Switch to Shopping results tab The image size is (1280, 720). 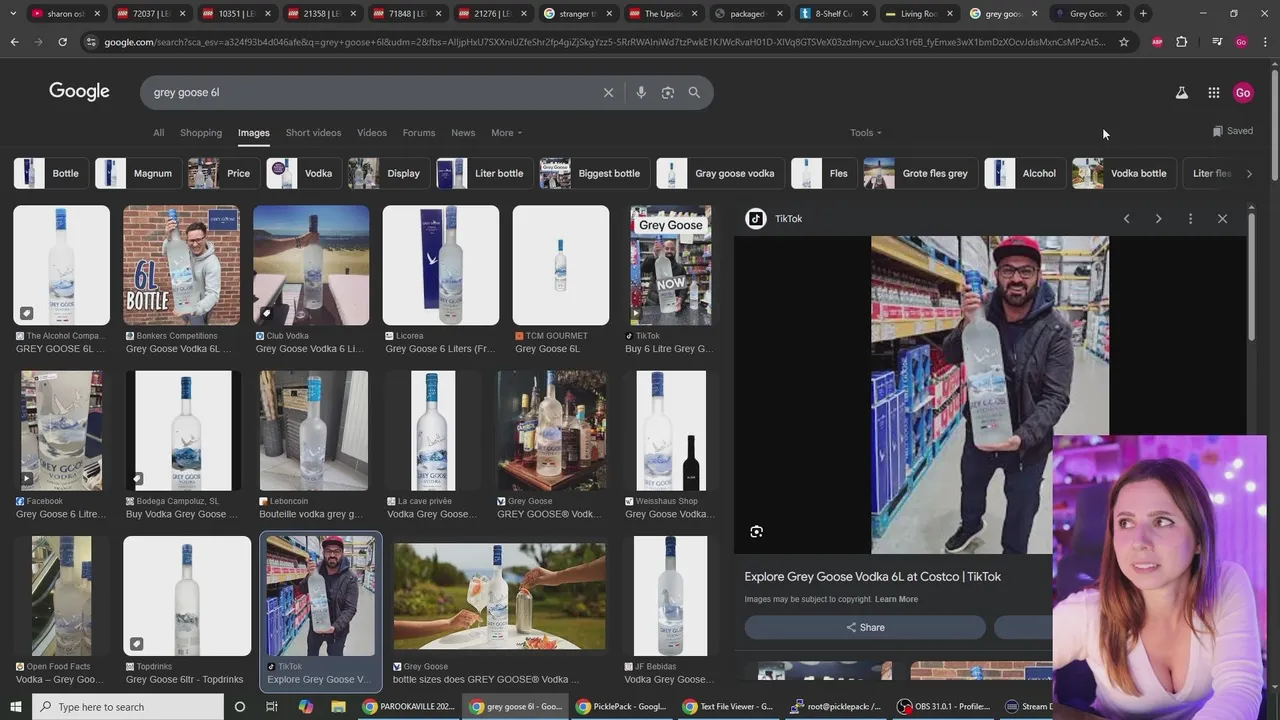pos(201,132)
